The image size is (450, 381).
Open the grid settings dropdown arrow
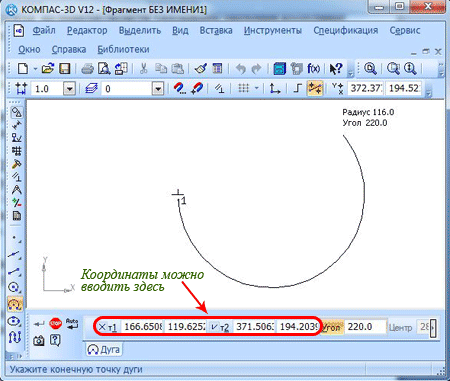(257, 88)
